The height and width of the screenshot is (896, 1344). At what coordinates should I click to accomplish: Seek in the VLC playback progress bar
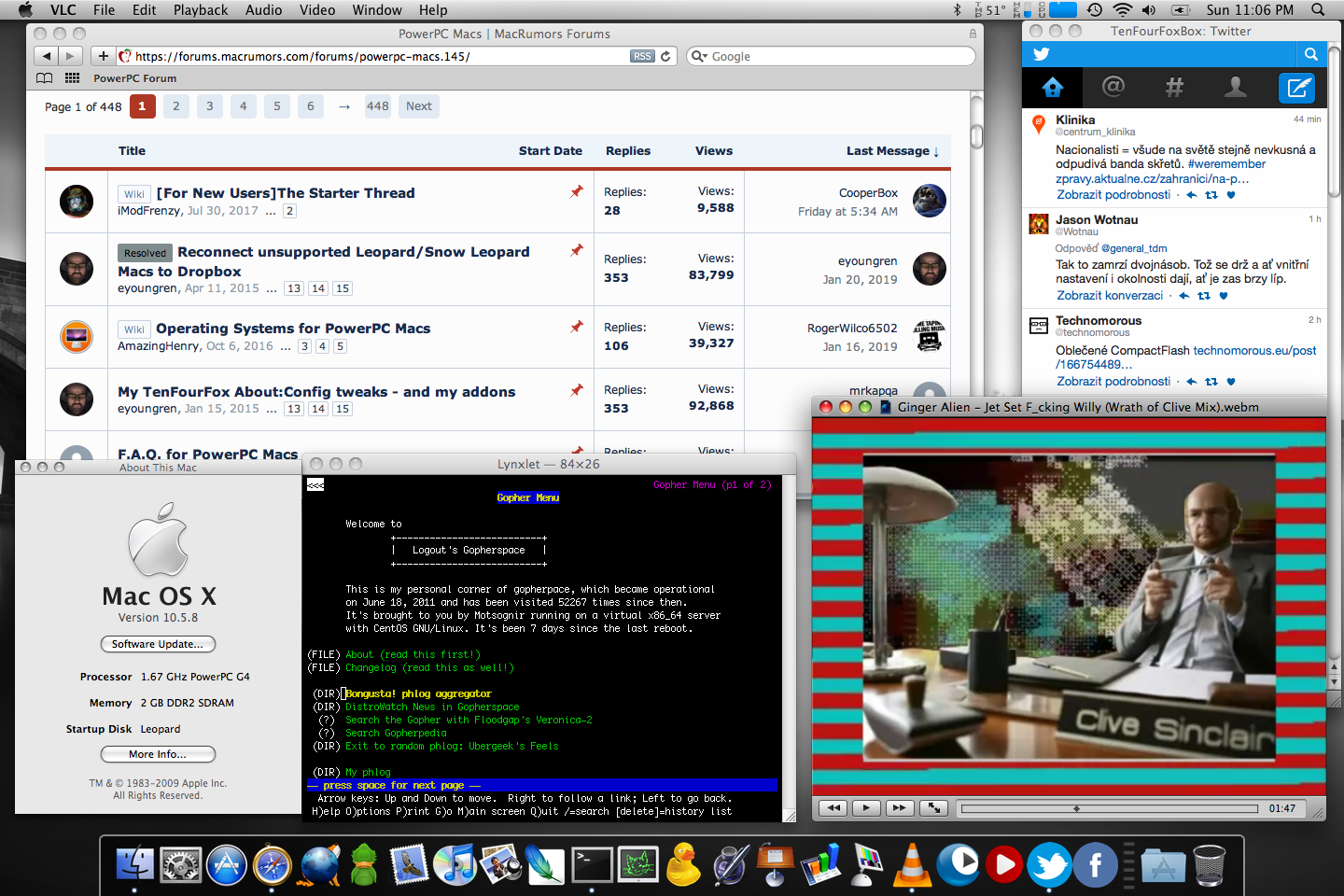1110,808
